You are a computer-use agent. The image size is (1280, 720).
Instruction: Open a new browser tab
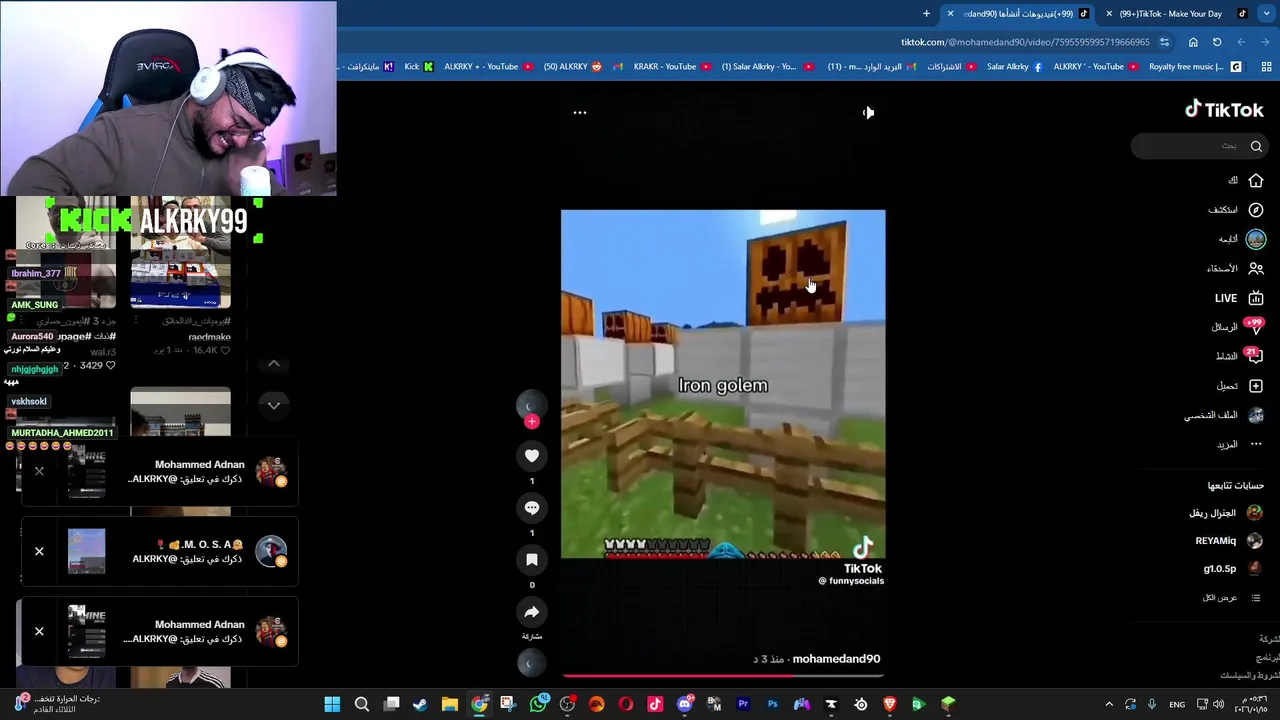926,14
